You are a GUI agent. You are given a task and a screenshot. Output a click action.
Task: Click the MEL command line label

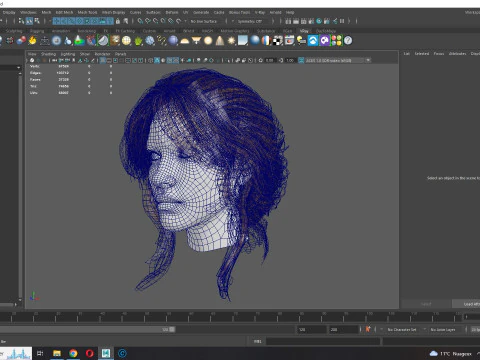257,341
